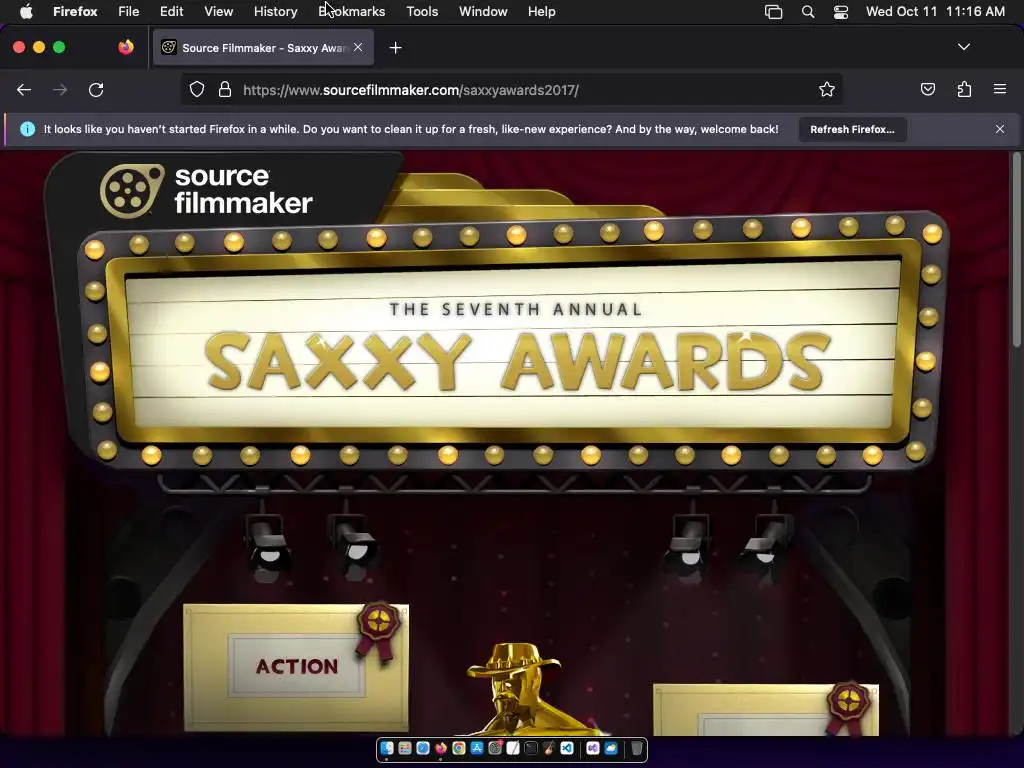
Task: Open the Apple menu
Action: click(x=26, y=11)
